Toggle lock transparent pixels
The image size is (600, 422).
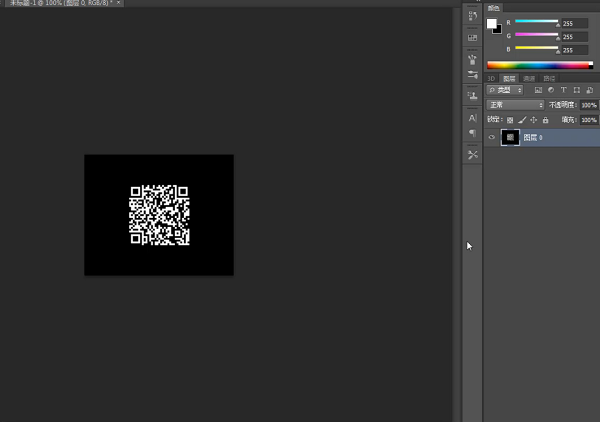tap(510, 120)
